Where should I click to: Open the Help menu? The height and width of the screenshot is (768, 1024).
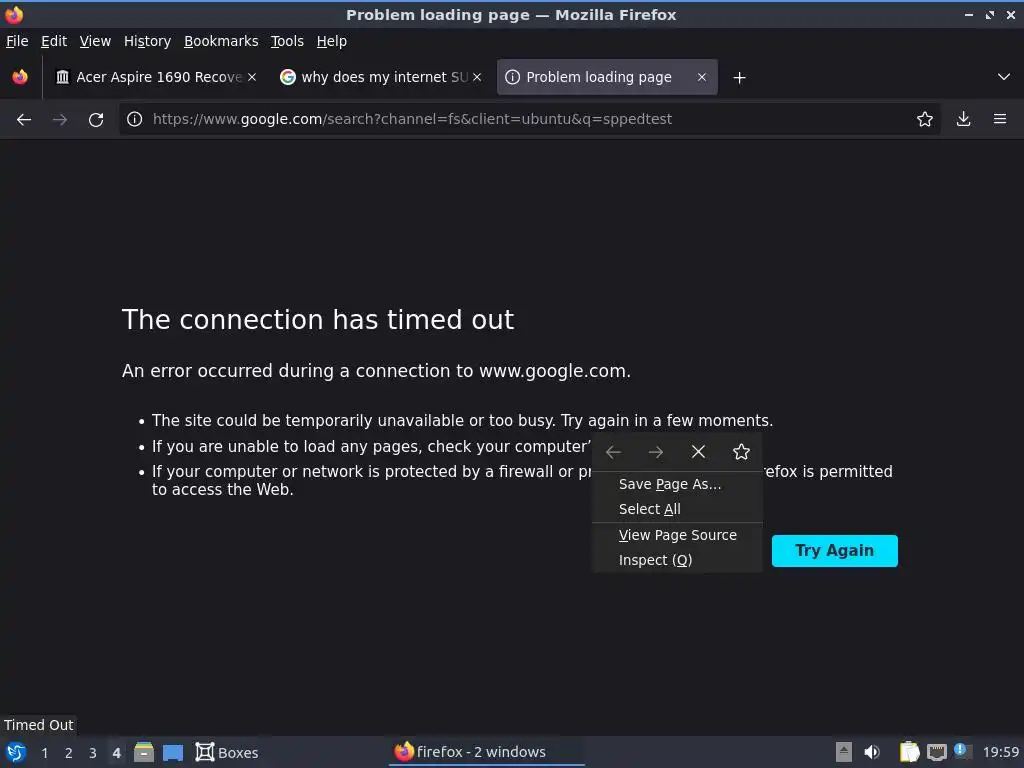pyautogui.click(x=332, y=41)
